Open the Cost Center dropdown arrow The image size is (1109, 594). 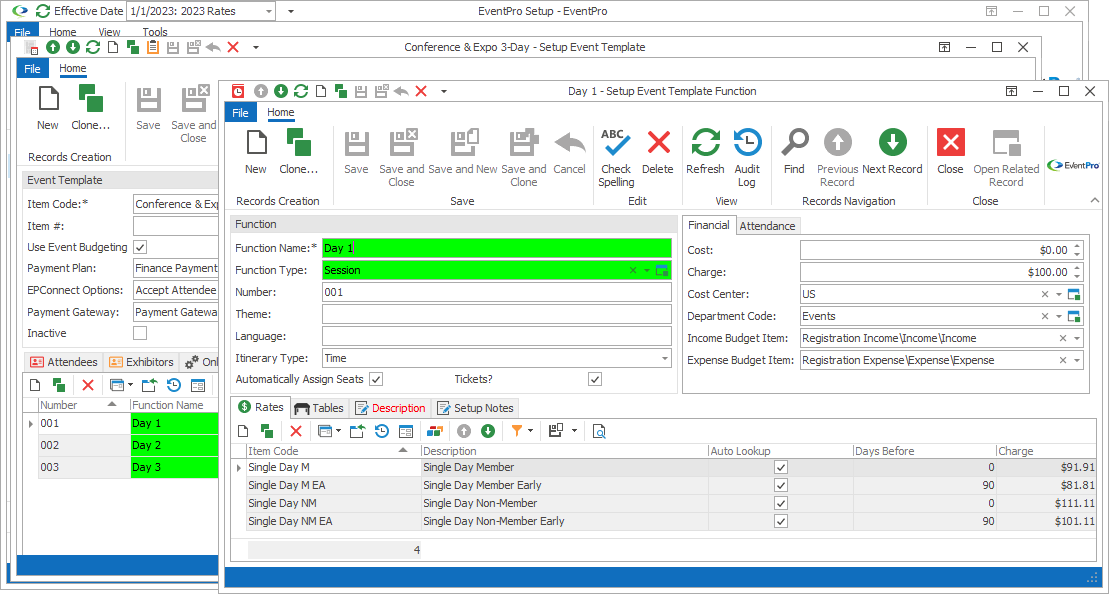coord(1059,294)
